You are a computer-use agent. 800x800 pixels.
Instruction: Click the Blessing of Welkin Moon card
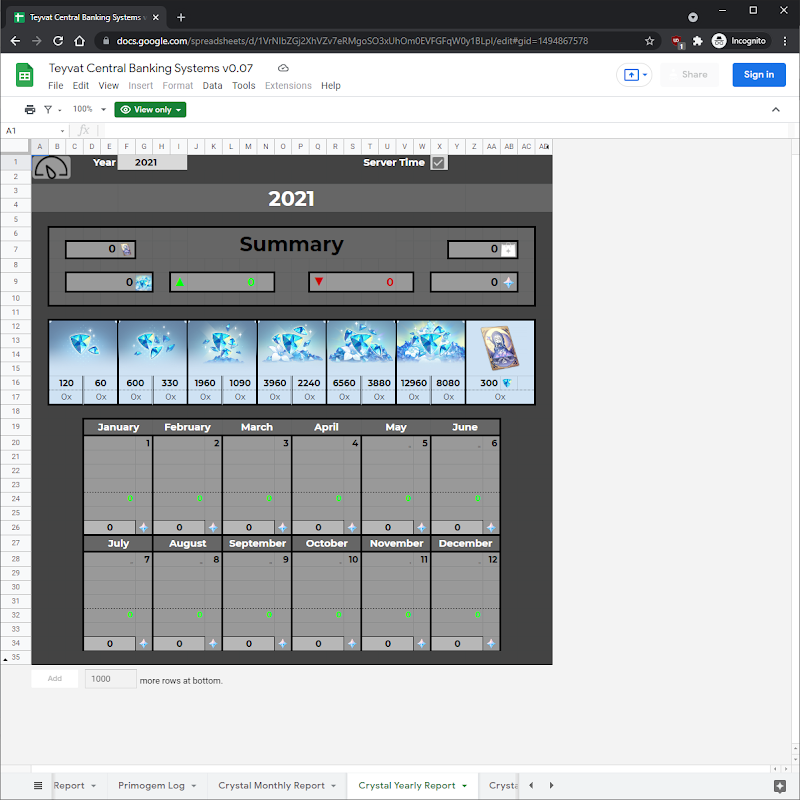(500, 348)
